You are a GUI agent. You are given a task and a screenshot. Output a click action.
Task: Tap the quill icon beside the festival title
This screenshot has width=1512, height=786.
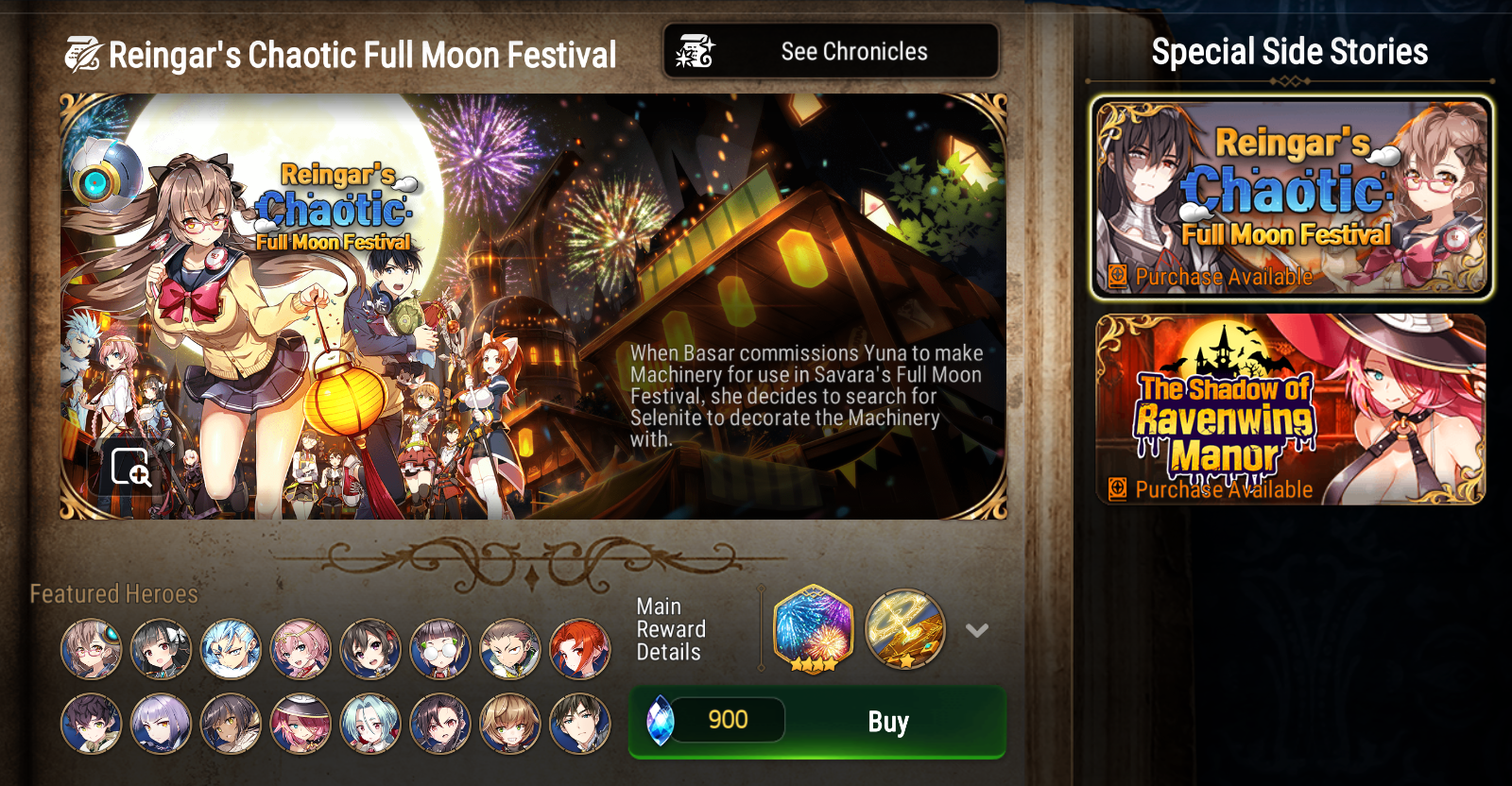pos(82,55)
